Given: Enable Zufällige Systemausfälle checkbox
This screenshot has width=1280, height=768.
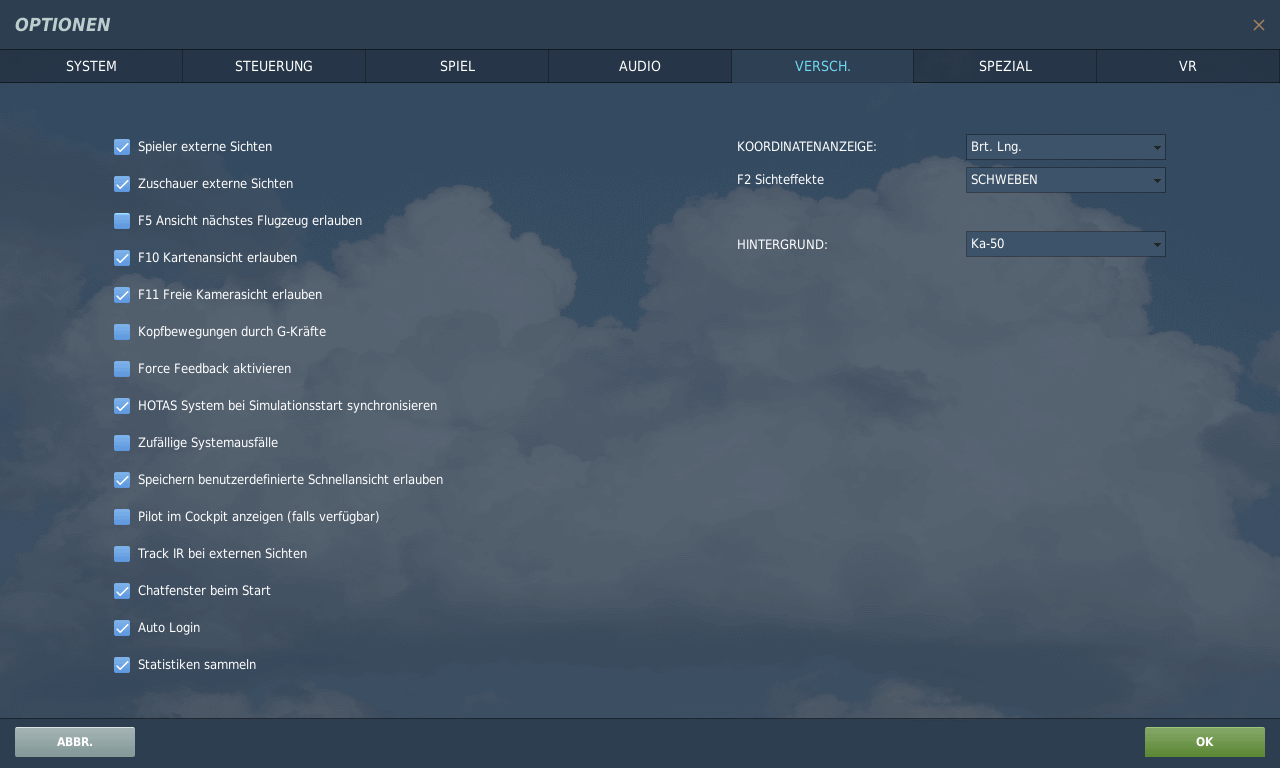Looking at the screenshot, I should (x=122, y=443).
